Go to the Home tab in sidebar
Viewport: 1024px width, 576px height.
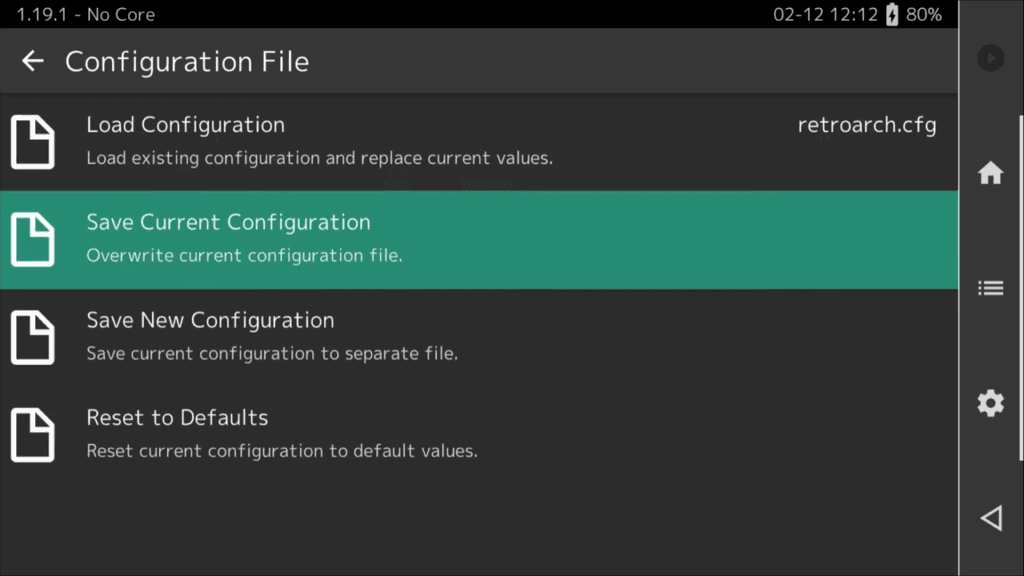point(990,173)
